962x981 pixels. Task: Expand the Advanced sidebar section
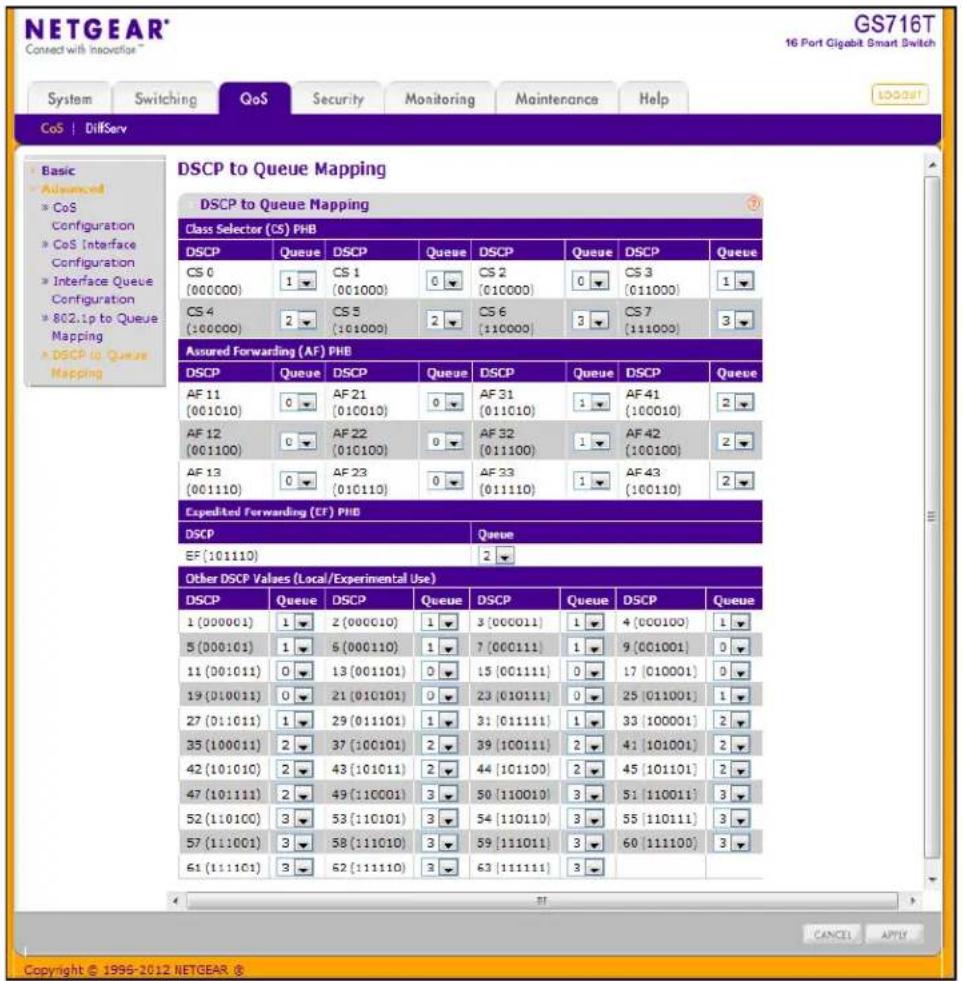pos(73,188)
